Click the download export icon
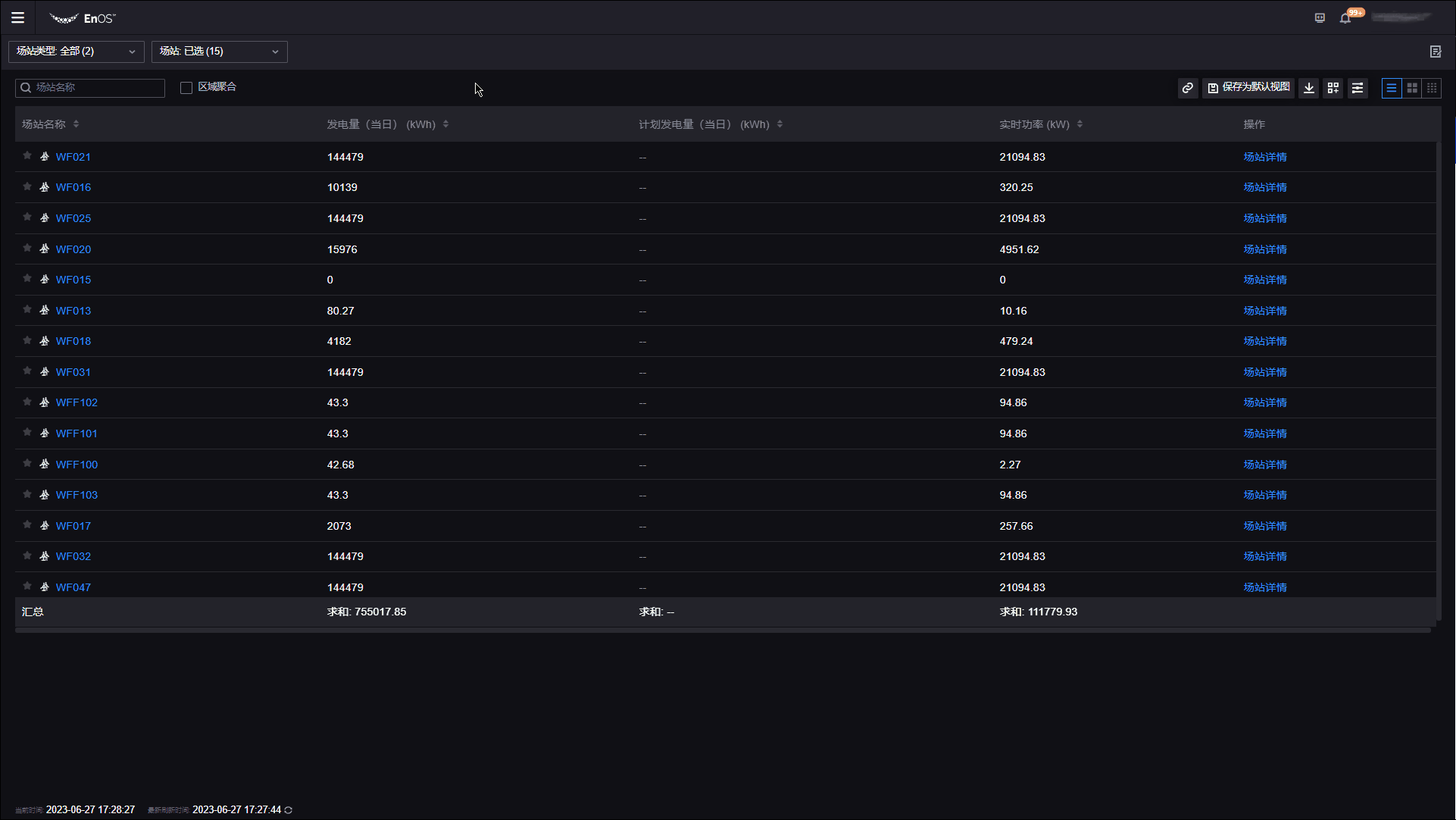 (x=1308, y=88)
